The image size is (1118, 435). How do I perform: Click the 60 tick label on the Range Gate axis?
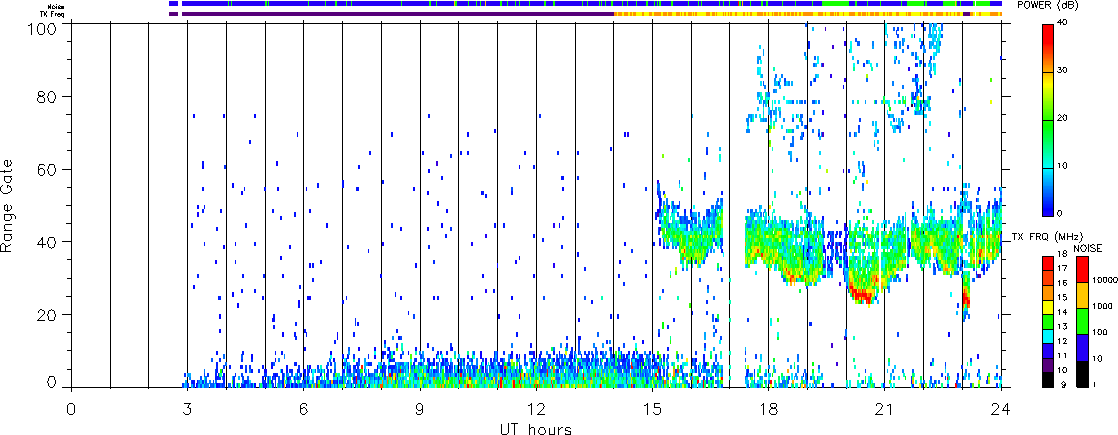[50, 170]
